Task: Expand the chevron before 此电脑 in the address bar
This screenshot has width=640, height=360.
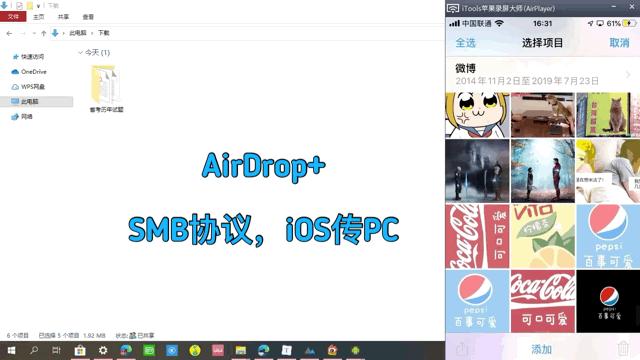Action: (63, 33)
